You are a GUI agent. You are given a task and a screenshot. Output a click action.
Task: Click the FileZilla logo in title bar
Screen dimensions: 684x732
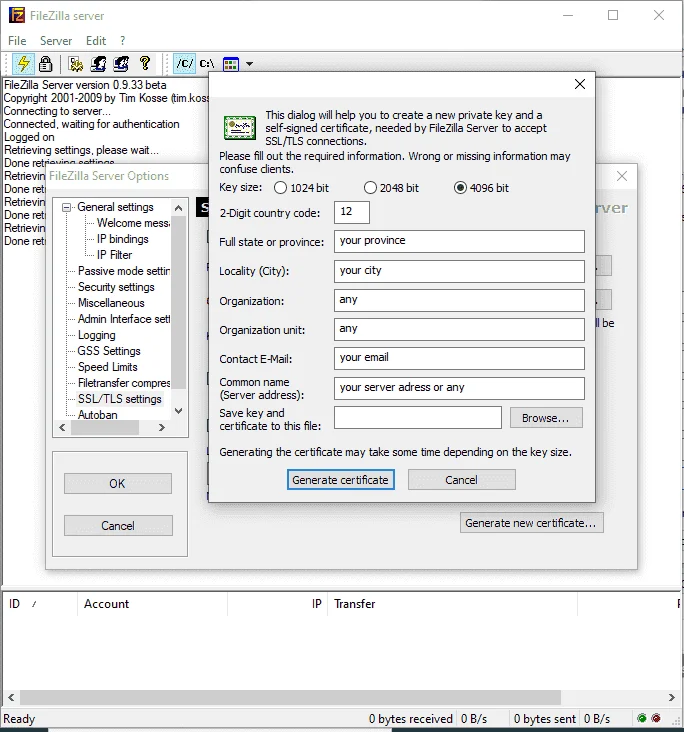17,15
